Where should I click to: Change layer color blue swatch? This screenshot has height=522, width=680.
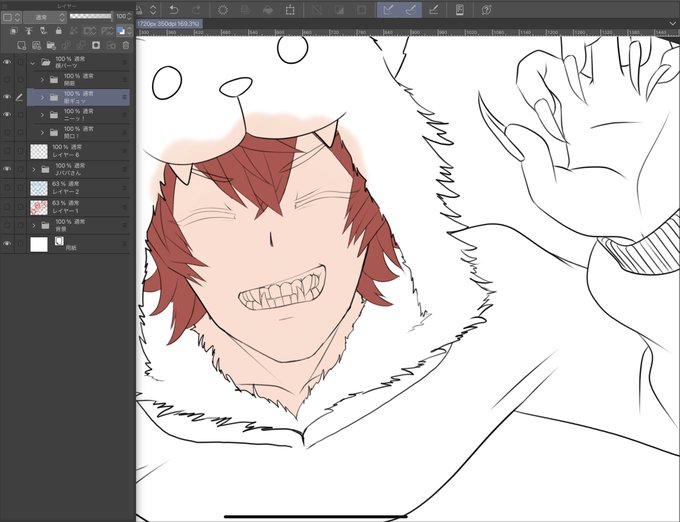point(121,31)
